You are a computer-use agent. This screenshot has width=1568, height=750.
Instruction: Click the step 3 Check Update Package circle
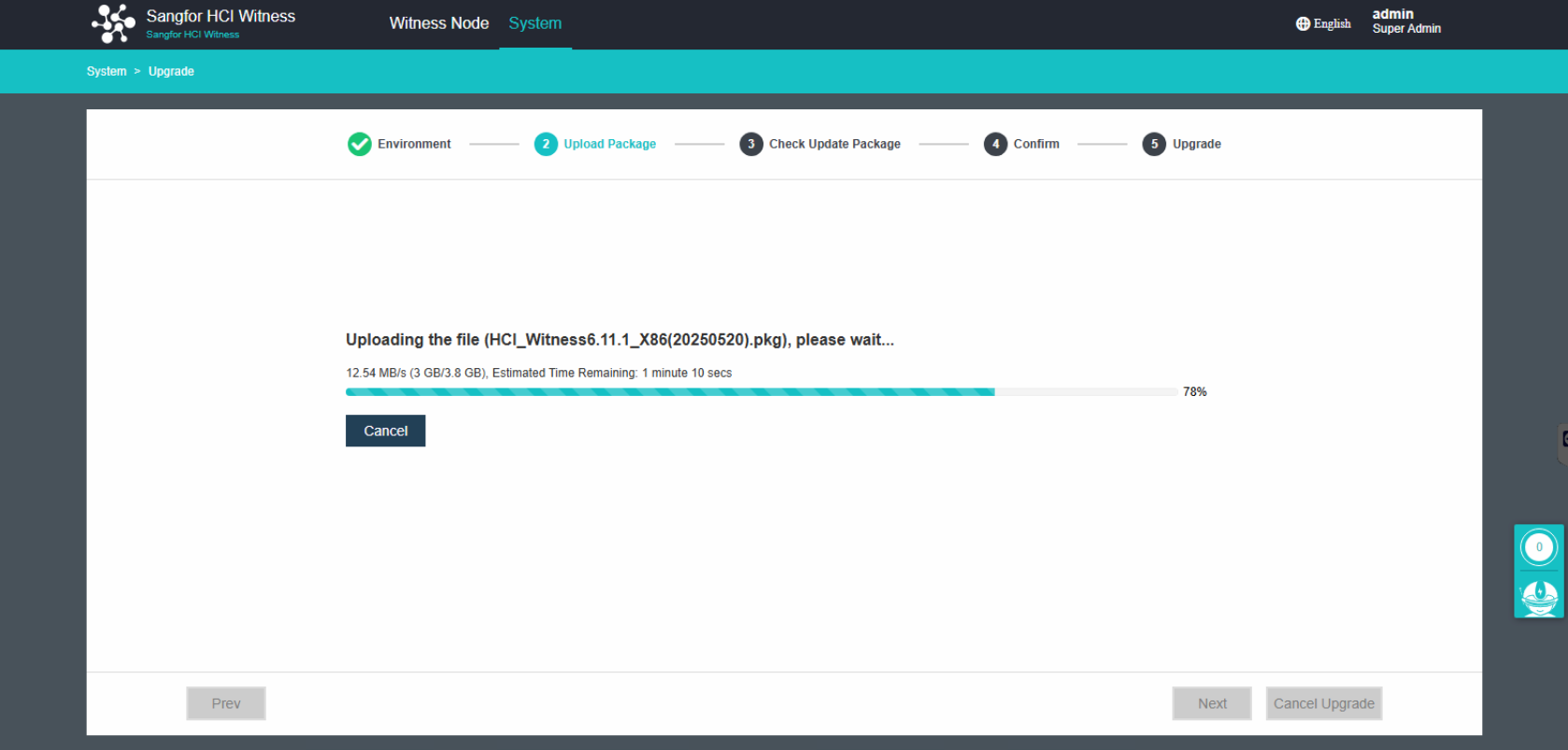tap(751, 144)
